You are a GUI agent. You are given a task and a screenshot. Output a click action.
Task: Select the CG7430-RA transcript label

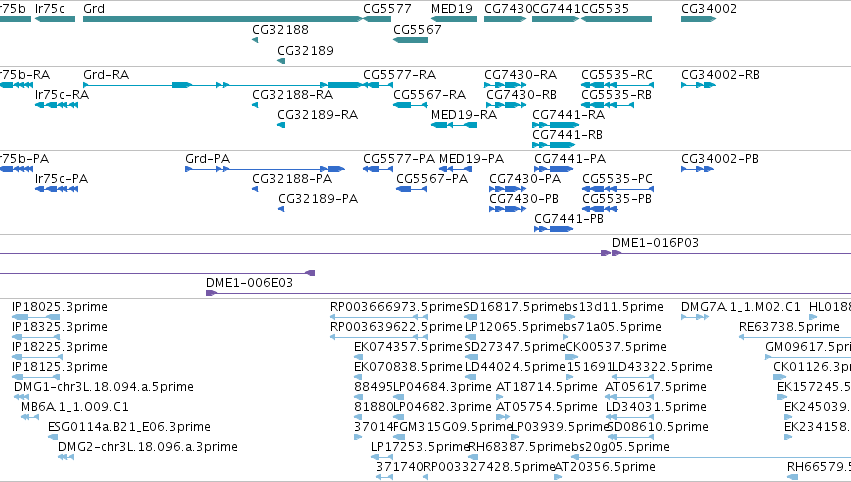[520, 74]
